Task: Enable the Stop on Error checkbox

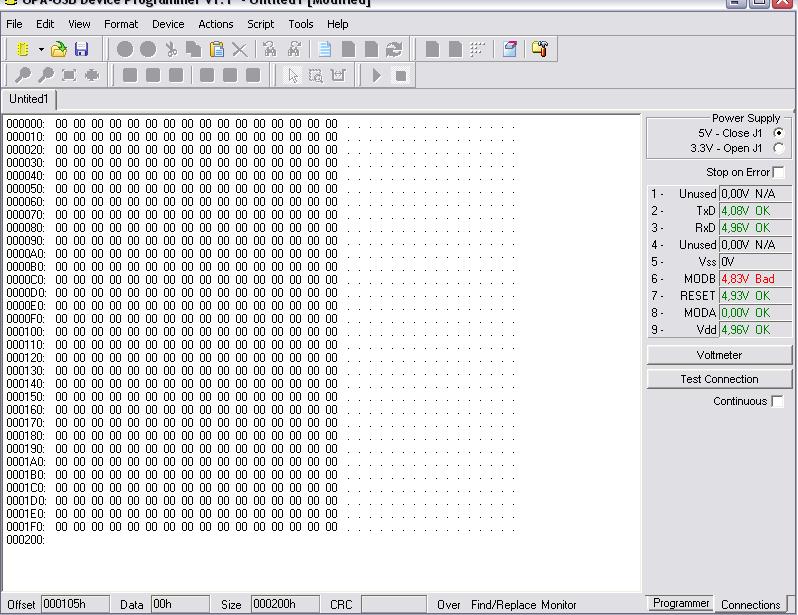Action: 779,172
